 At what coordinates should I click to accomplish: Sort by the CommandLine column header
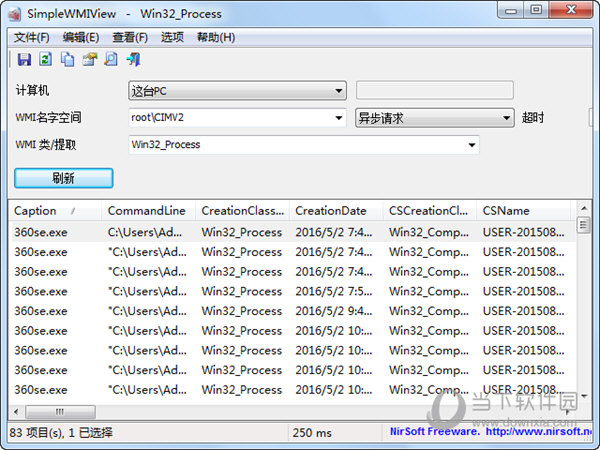pos(148,210)
